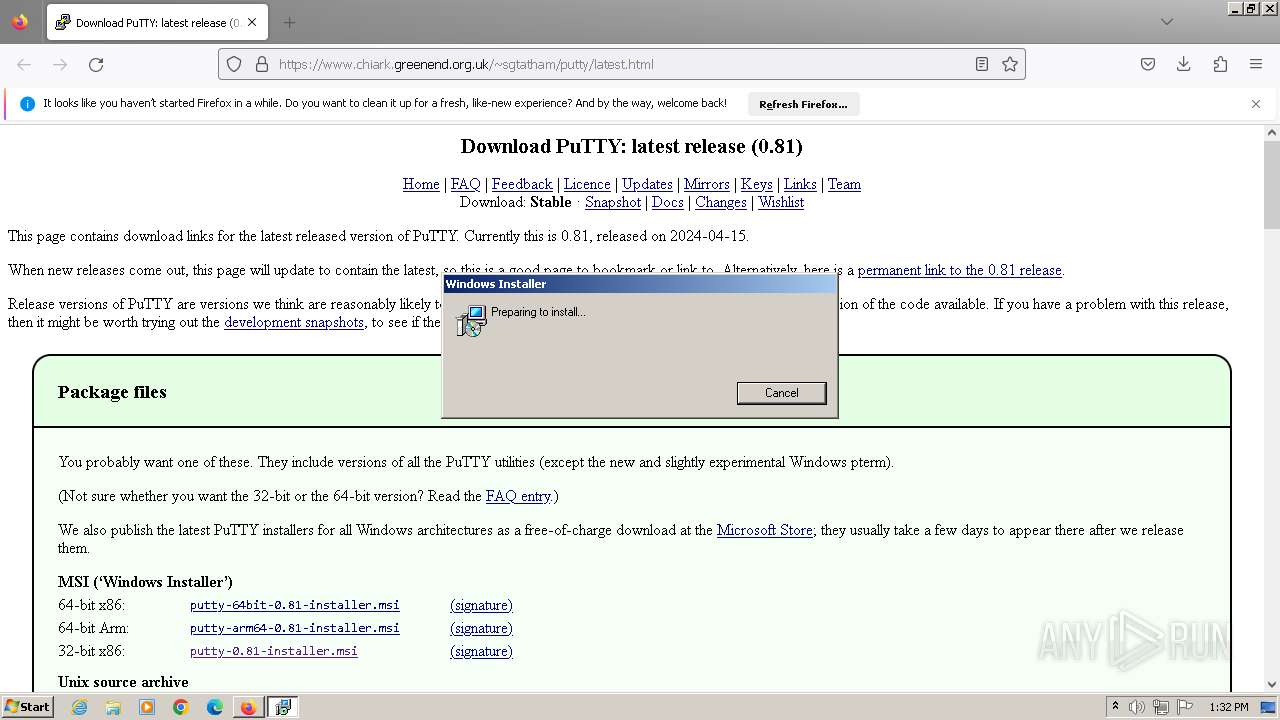Open the Wishlist link
This screenshot has width=1280, height=720.
pyautogui.click(x=781, y=202)
